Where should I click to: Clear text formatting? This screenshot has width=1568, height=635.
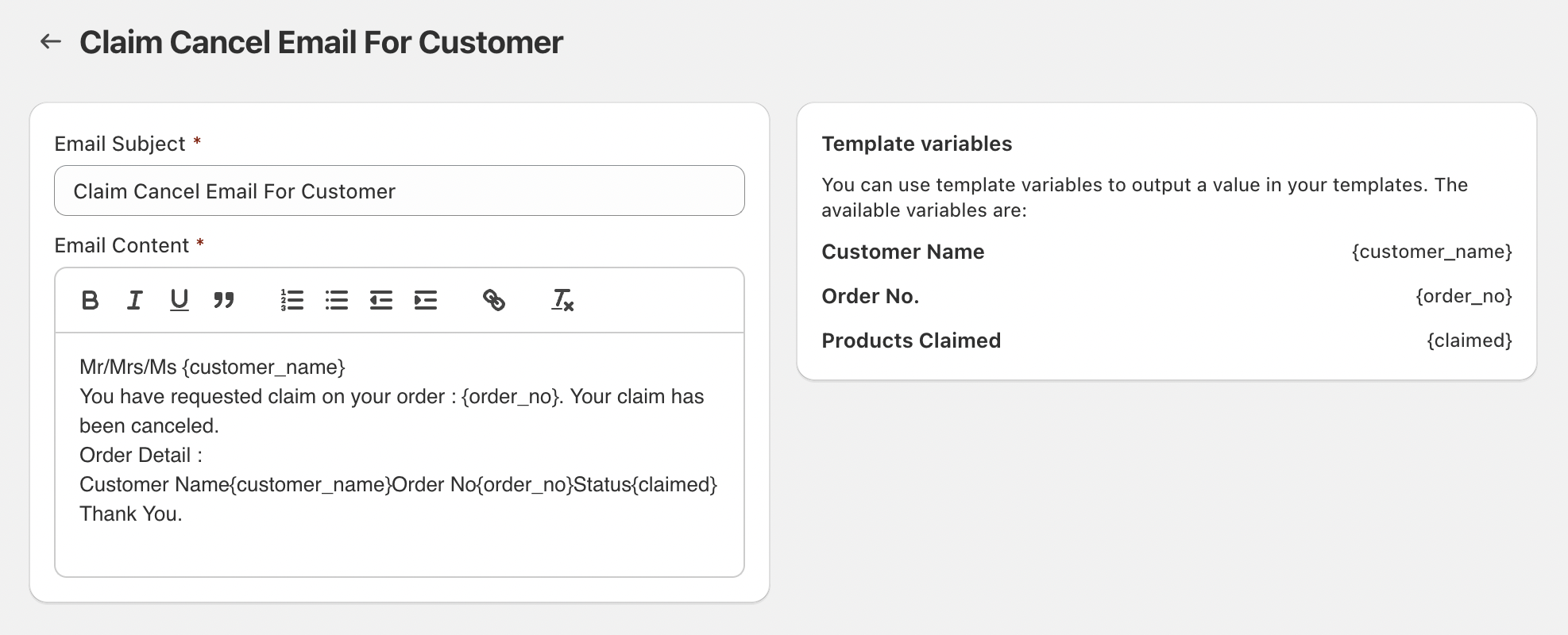tap(562, 300)
